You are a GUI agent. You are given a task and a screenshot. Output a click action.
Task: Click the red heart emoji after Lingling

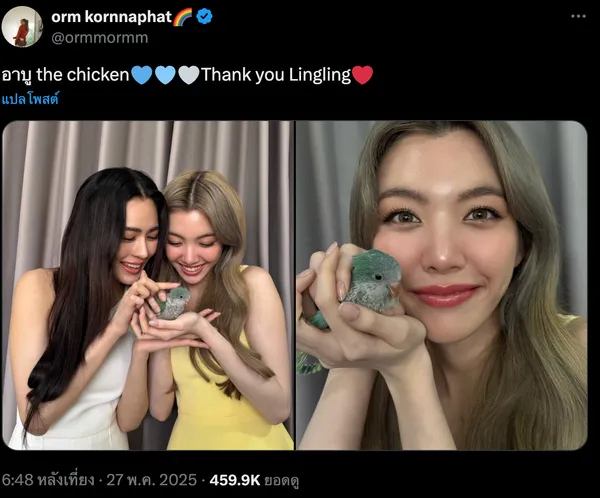[x=362, y=75]
